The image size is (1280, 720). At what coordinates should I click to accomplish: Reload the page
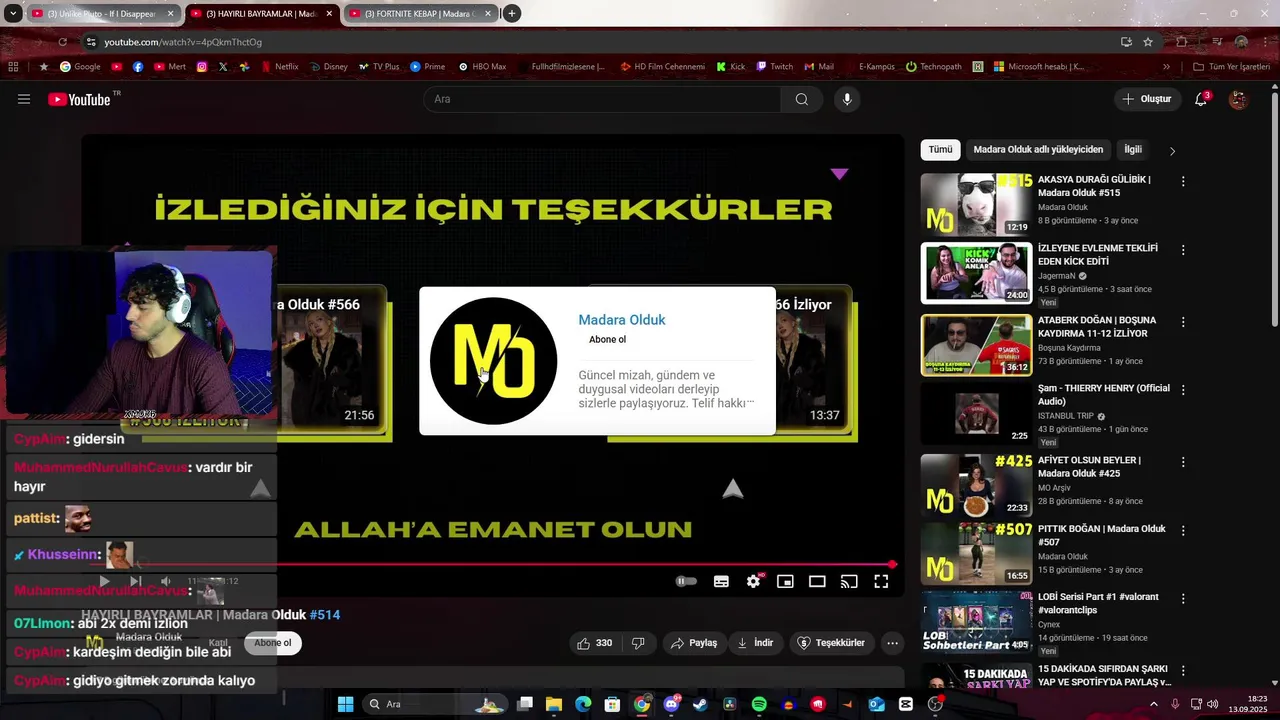[x=62, y=42]
